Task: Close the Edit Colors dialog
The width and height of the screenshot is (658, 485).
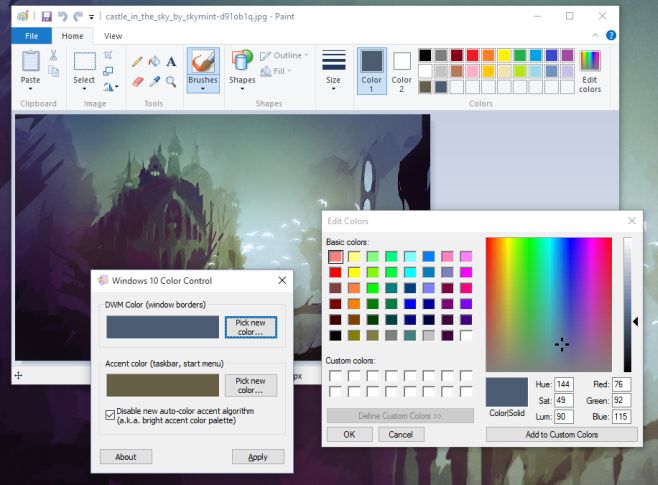Action: click(x=632, y=221)
